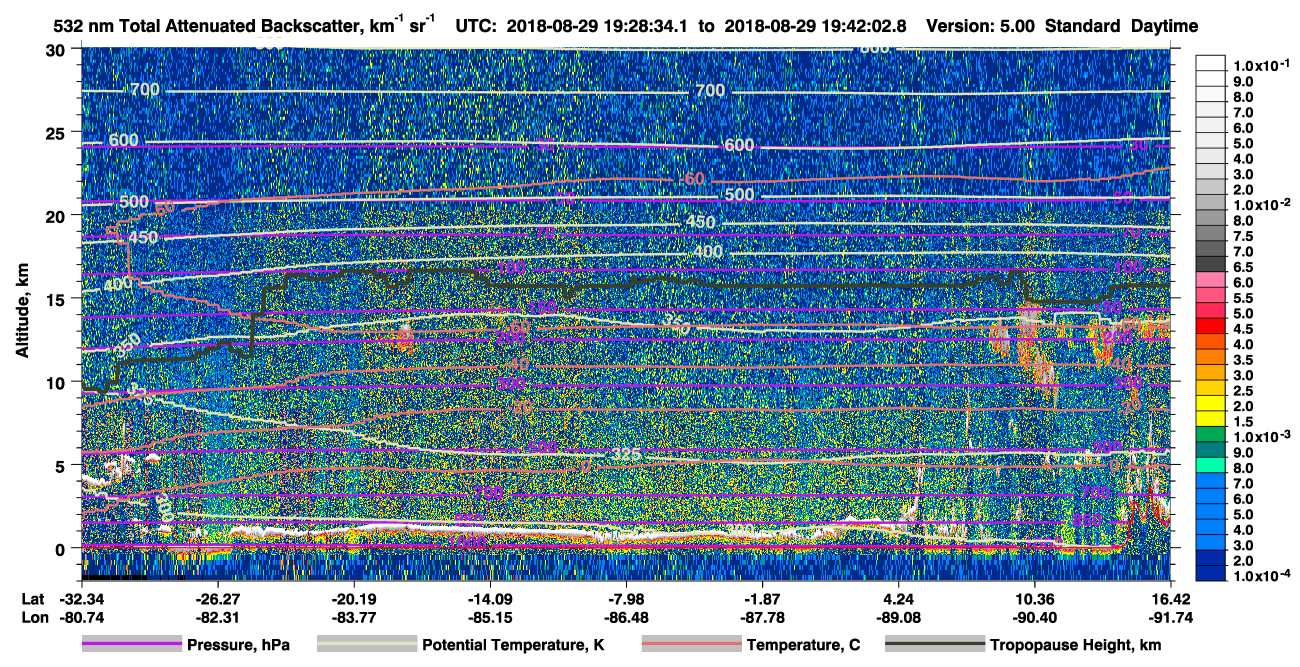
Task: Click latitude value 16.42
Action: point(1171,598)
